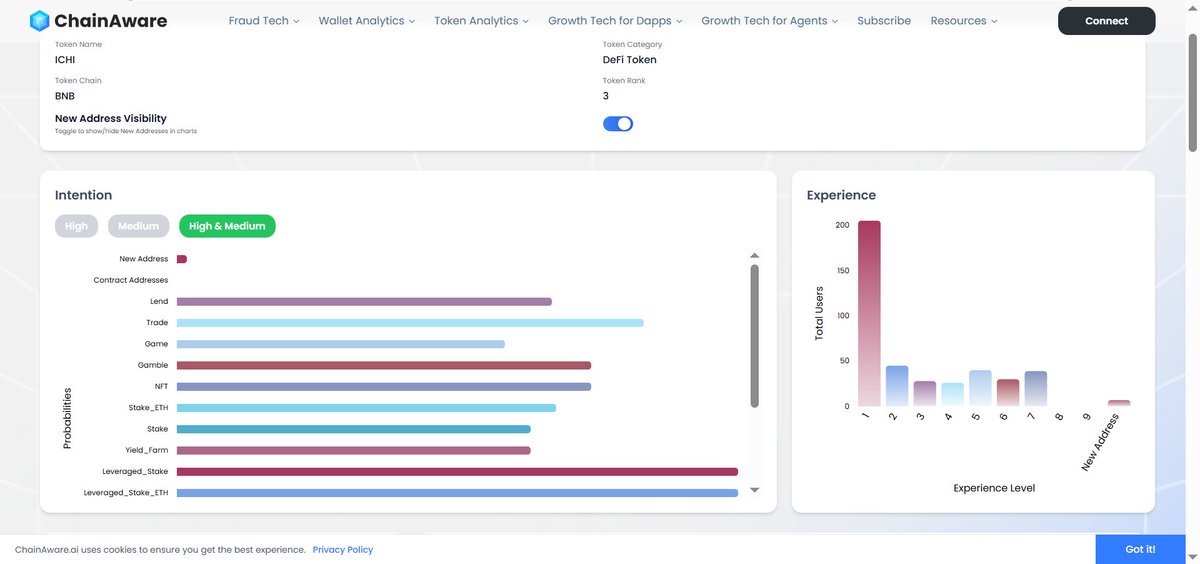Click the Trade probability bar
Image resolution: width=1200 pixels, height=564 pixels.
pos(410,323)
